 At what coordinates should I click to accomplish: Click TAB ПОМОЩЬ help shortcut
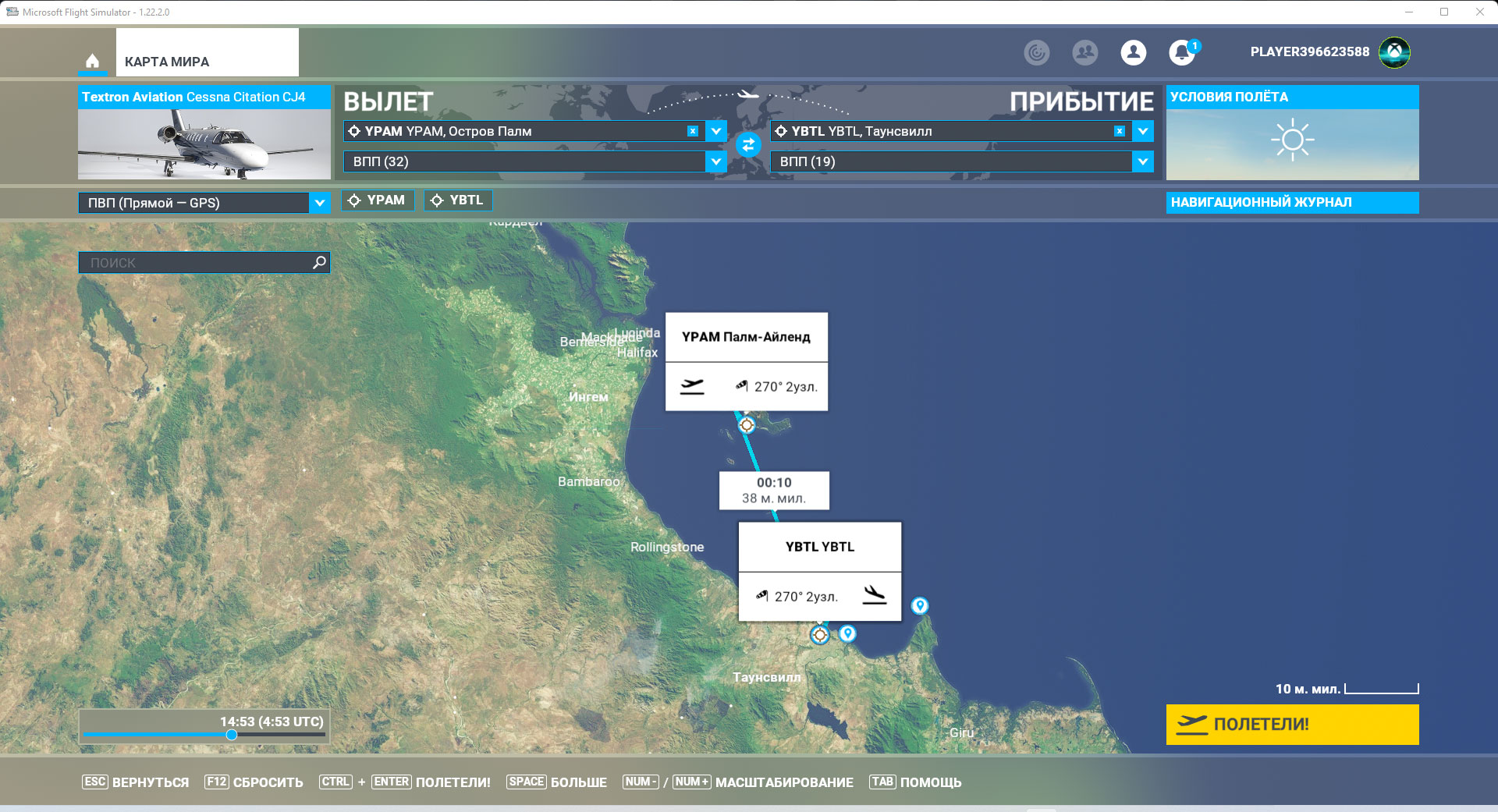915,782
